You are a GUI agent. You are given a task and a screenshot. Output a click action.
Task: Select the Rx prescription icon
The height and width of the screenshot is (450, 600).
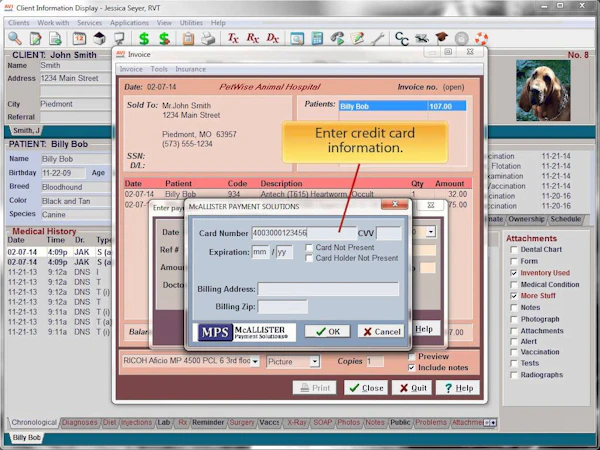253,38
